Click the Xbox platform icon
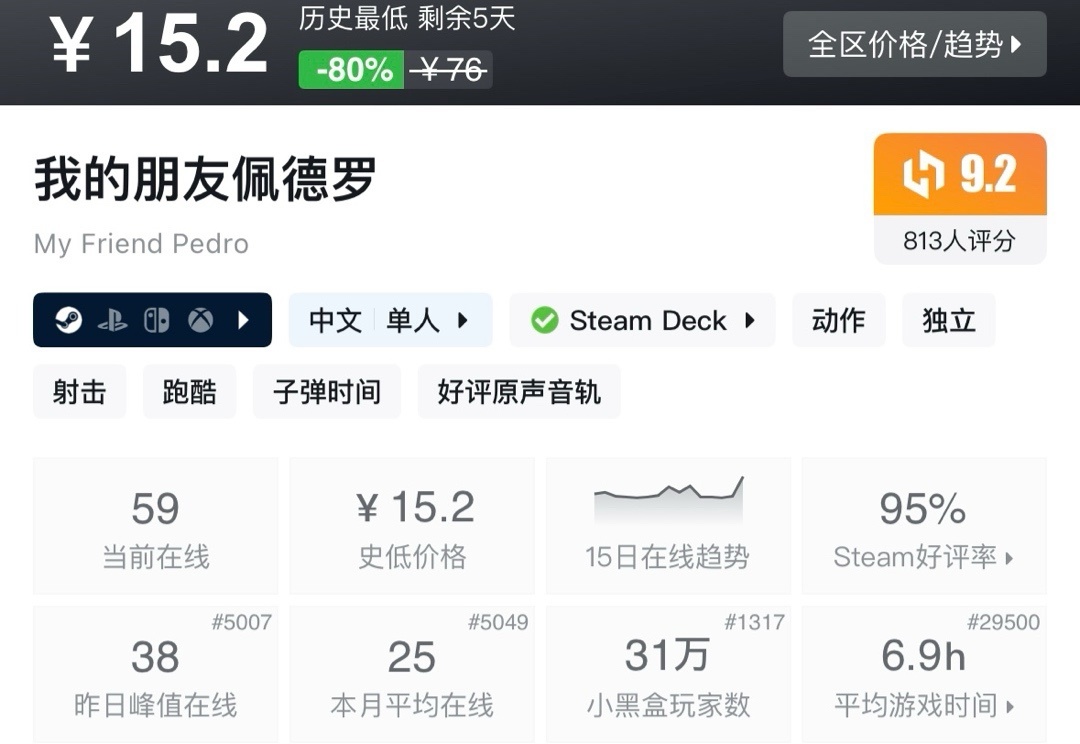Image resolution: width=1080 pixels, height=744 pixels. coord(200,321)
